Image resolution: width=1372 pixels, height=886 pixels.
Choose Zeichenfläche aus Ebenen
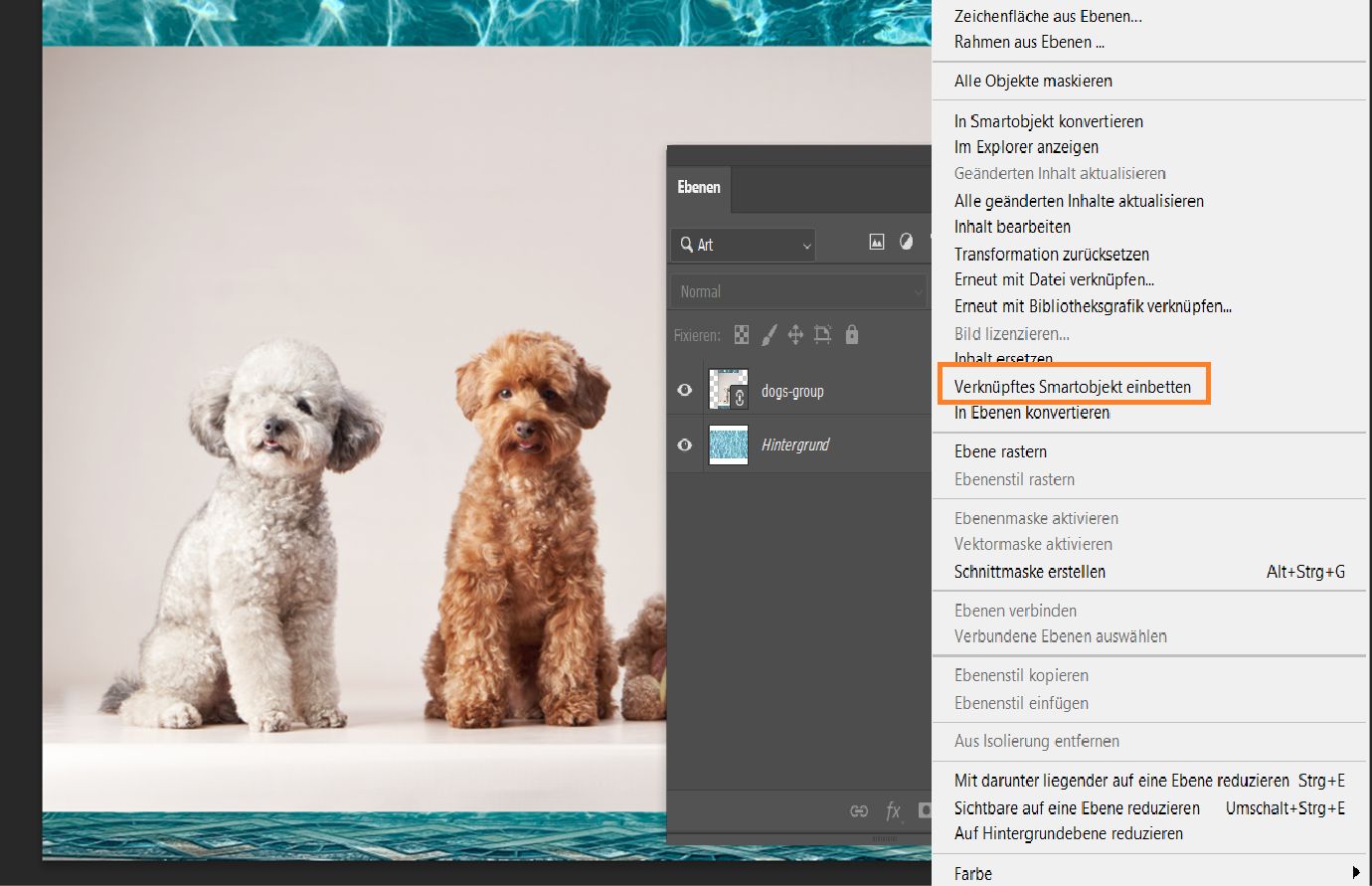click(1048, 16)
